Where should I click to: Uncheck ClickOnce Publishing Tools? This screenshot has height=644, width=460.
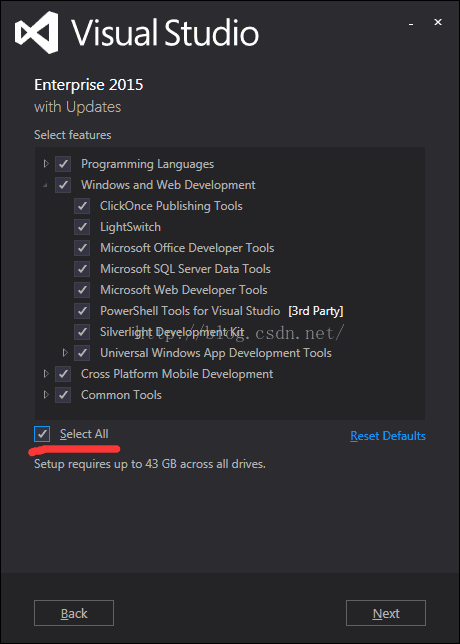(x=82, y=206)
